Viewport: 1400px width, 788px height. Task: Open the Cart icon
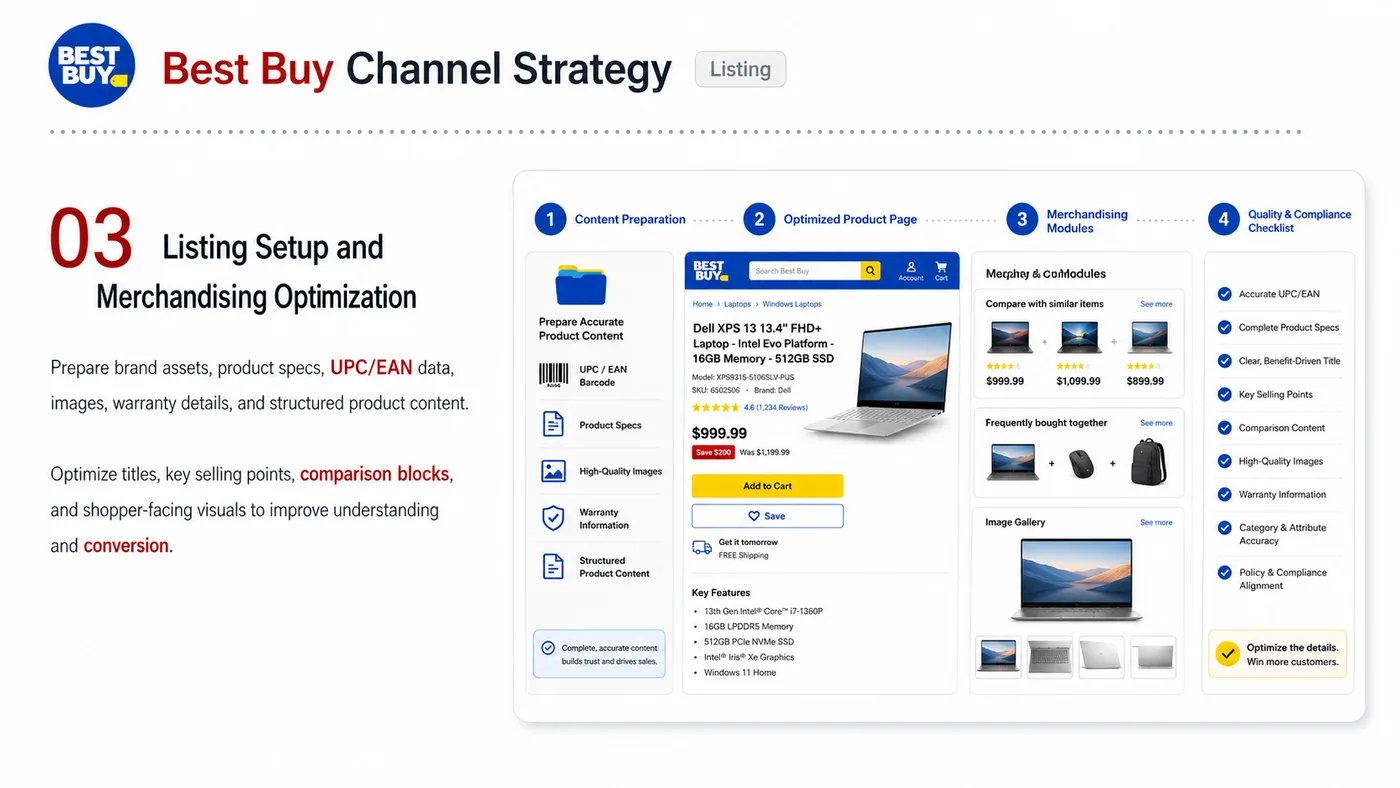pyautogui.click(x=941, y=271)
